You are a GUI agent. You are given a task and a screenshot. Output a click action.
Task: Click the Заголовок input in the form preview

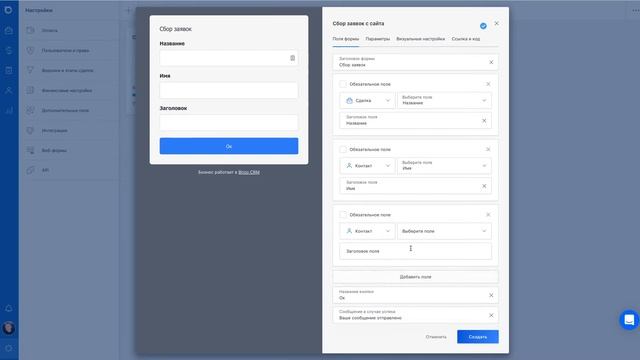(229, 122)
